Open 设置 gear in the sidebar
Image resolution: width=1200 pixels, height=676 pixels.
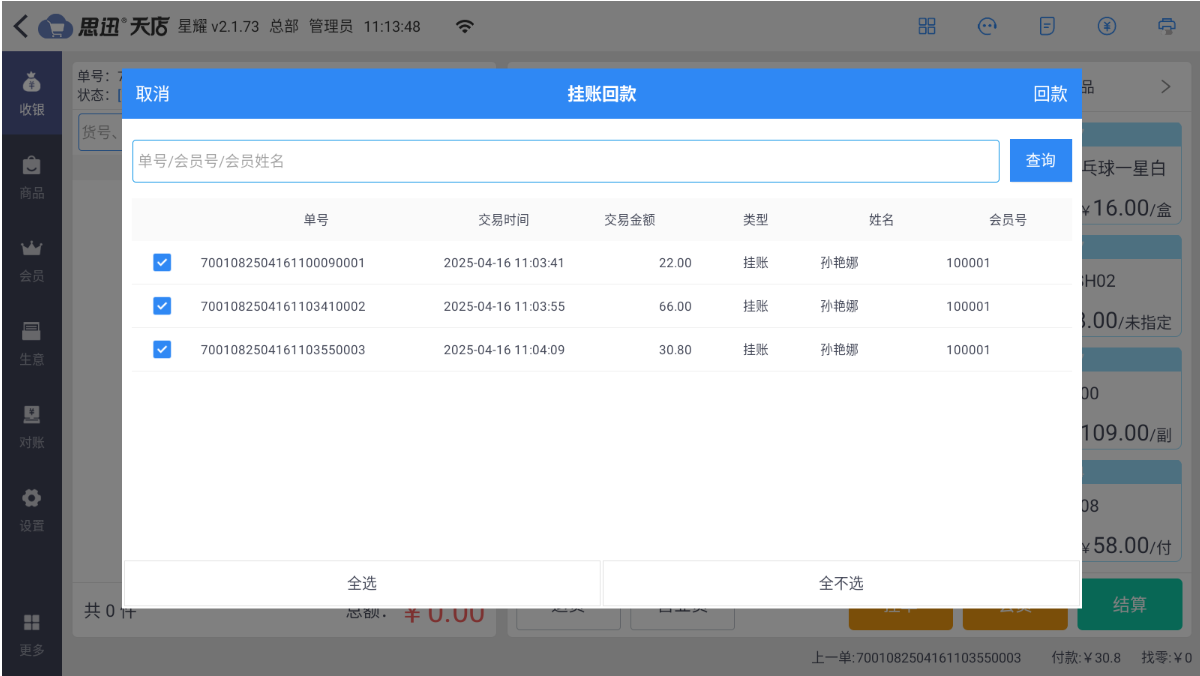coord(31,509)
